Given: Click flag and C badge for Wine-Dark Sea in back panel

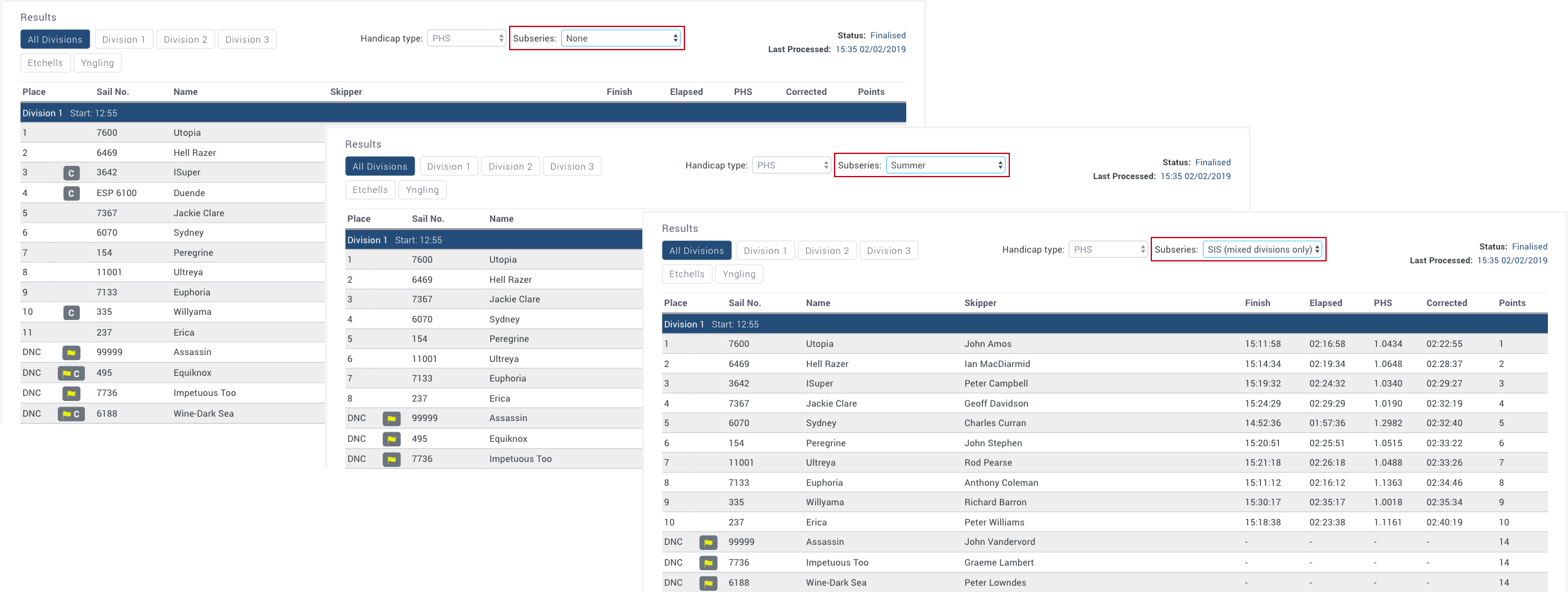Looking at the screenshot, I should 71,414.
